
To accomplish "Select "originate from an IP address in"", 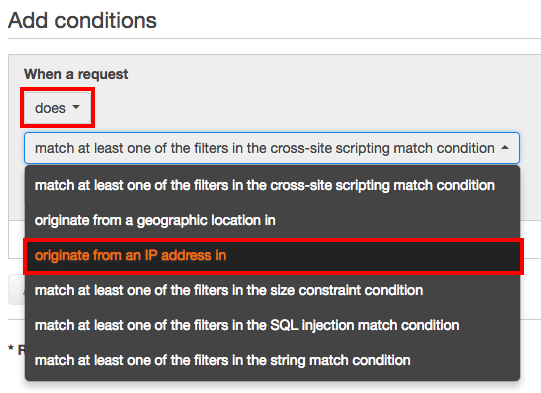I will pyautogui.click(x=273, y=256).
